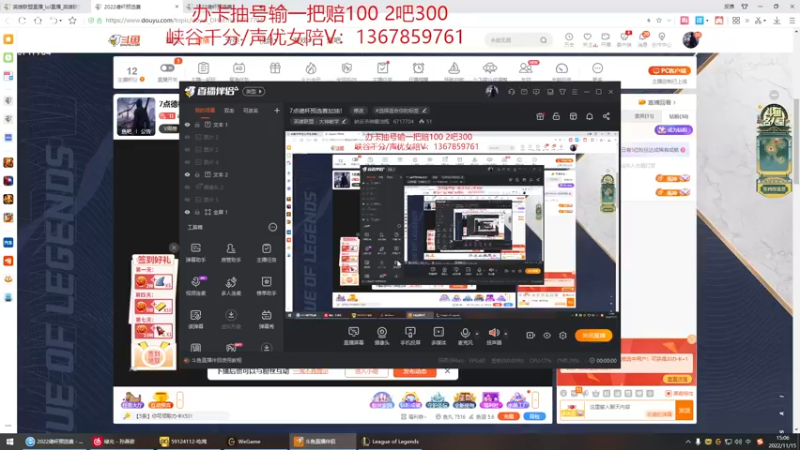Click the PC客户端 button
The height and width of the screenshot is (450, 800).
pyautogui.click(x=669, y=70)
